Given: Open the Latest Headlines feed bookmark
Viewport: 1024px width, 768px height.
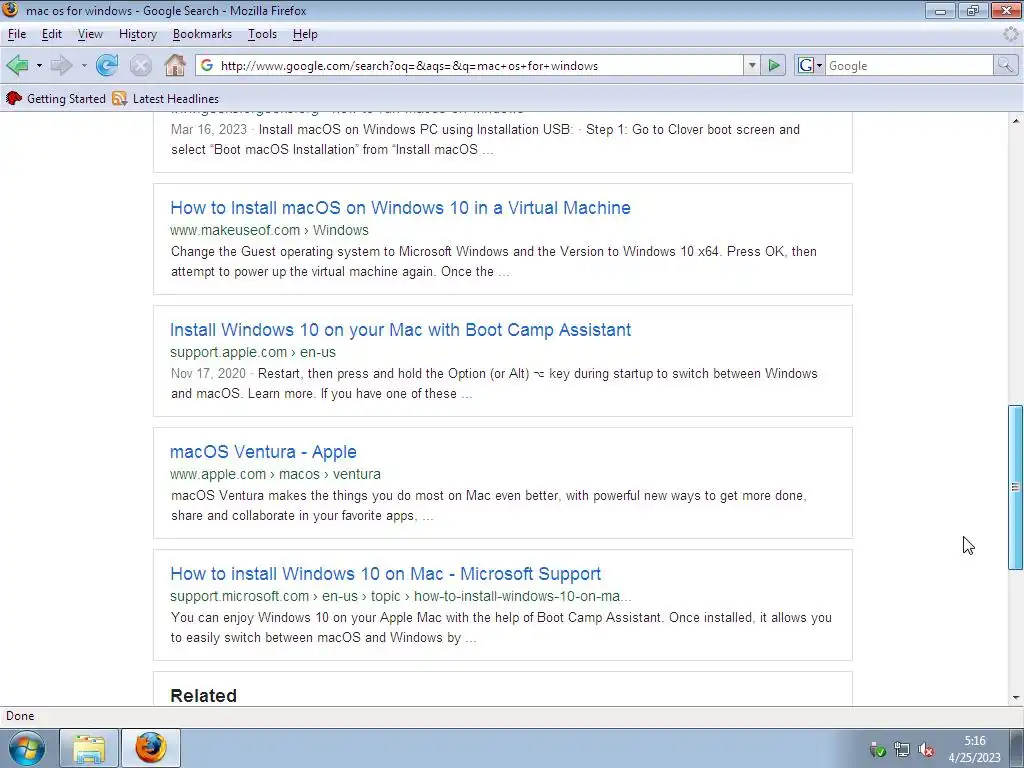Looking at the screenshot, I should pos(165,99).
